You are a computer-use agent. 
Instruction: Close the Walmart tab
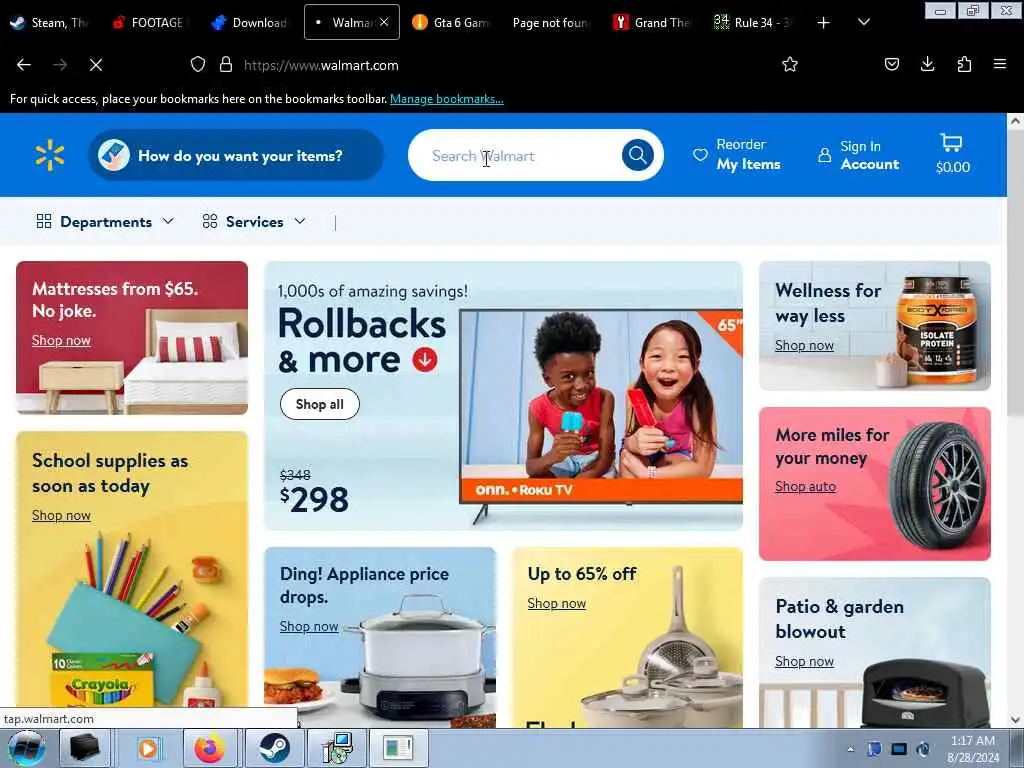coord(384,22)
